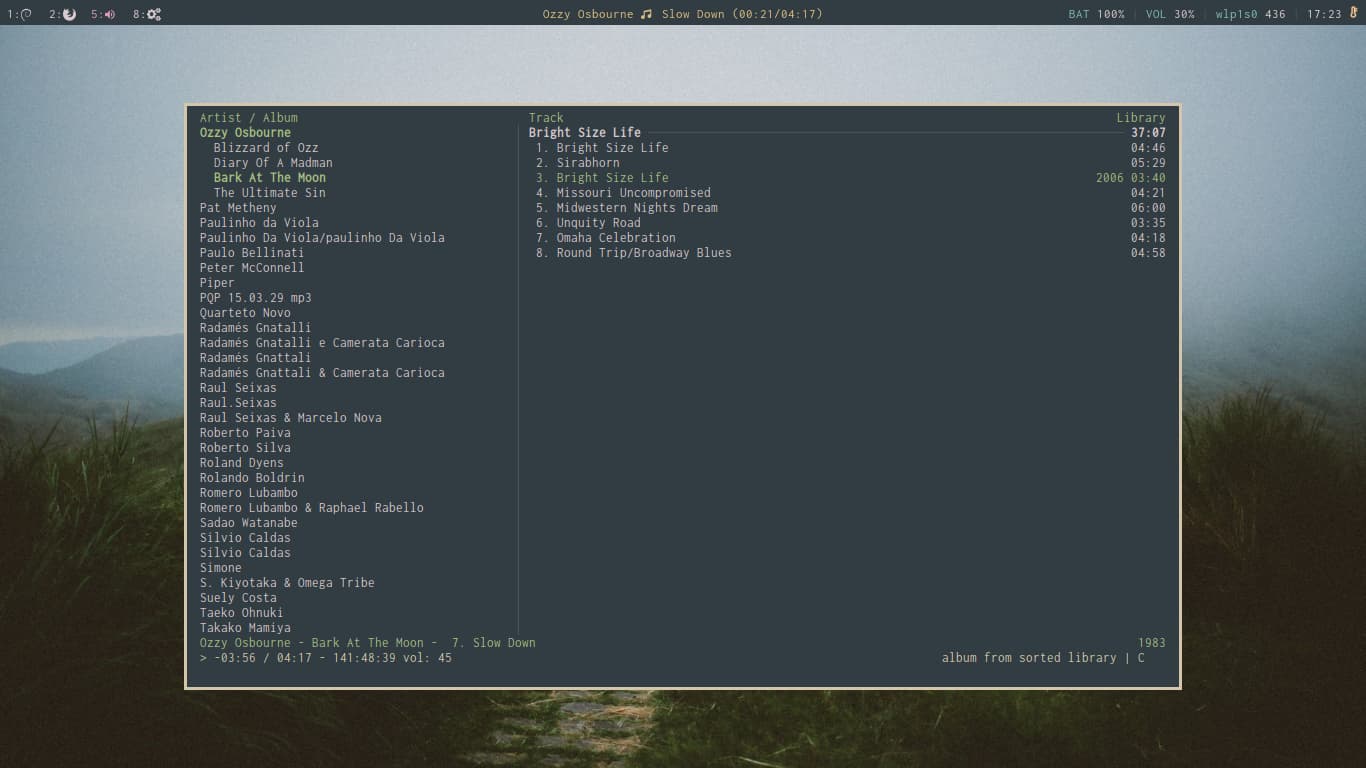This screenshot has height=768, width=1366.
Task: Select the Rolando Boldrin artist
Action: click(252, 477)
